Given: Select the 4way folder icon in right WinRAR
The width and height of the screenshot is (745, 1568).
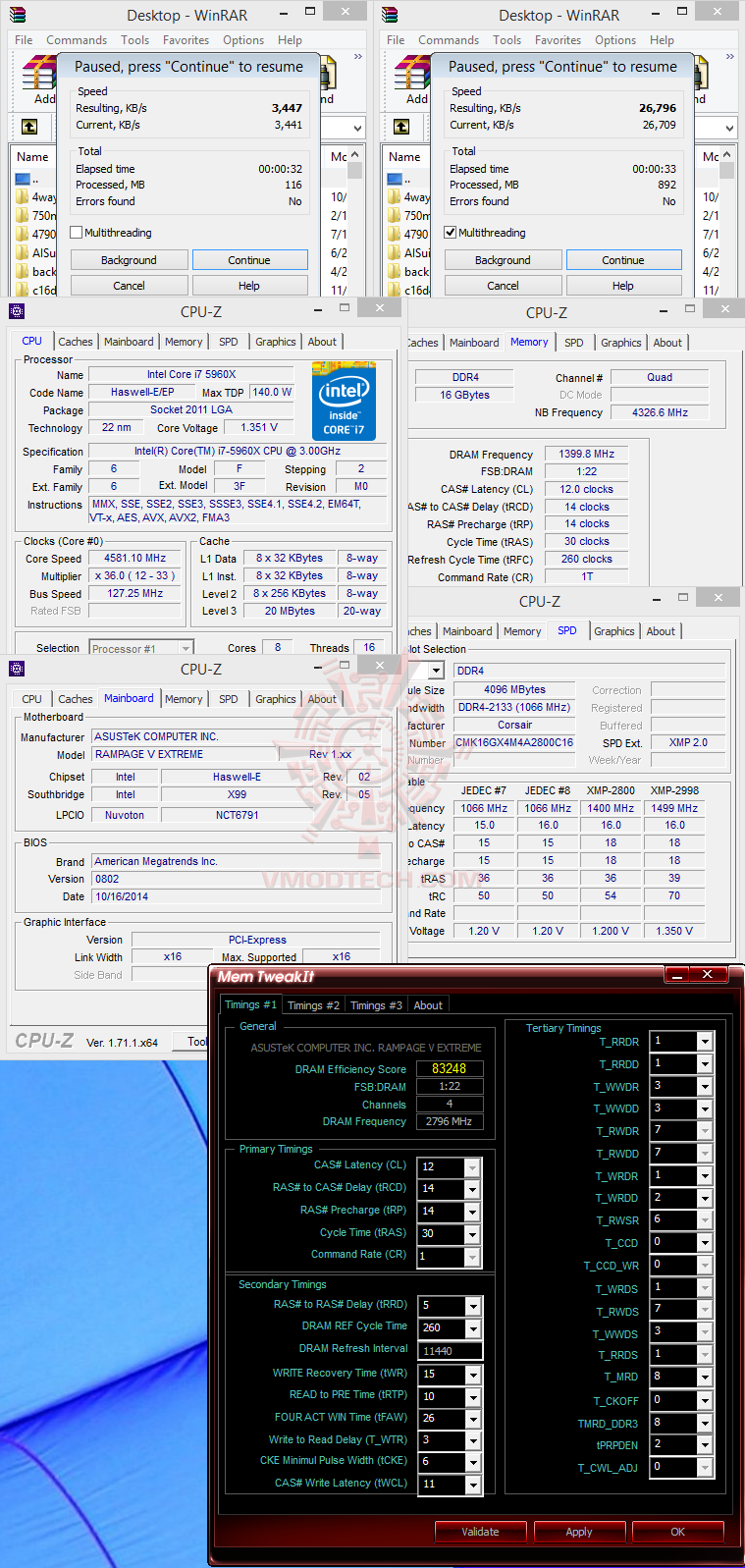Looking at the screenshot, I should [x=395, y=196].
